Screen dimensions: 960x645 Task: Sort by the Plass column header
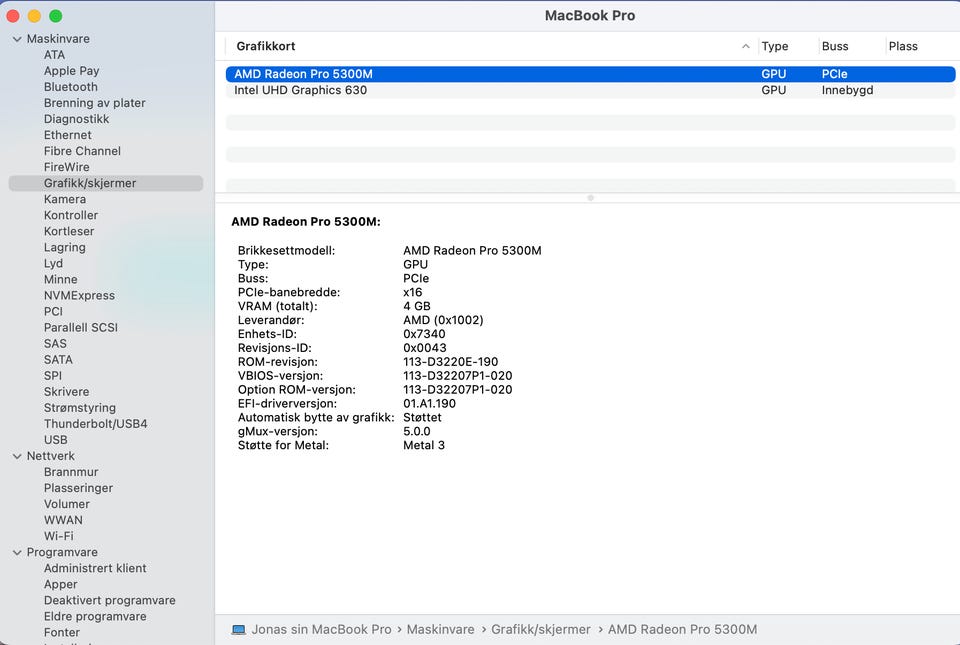tap(903, 47)
